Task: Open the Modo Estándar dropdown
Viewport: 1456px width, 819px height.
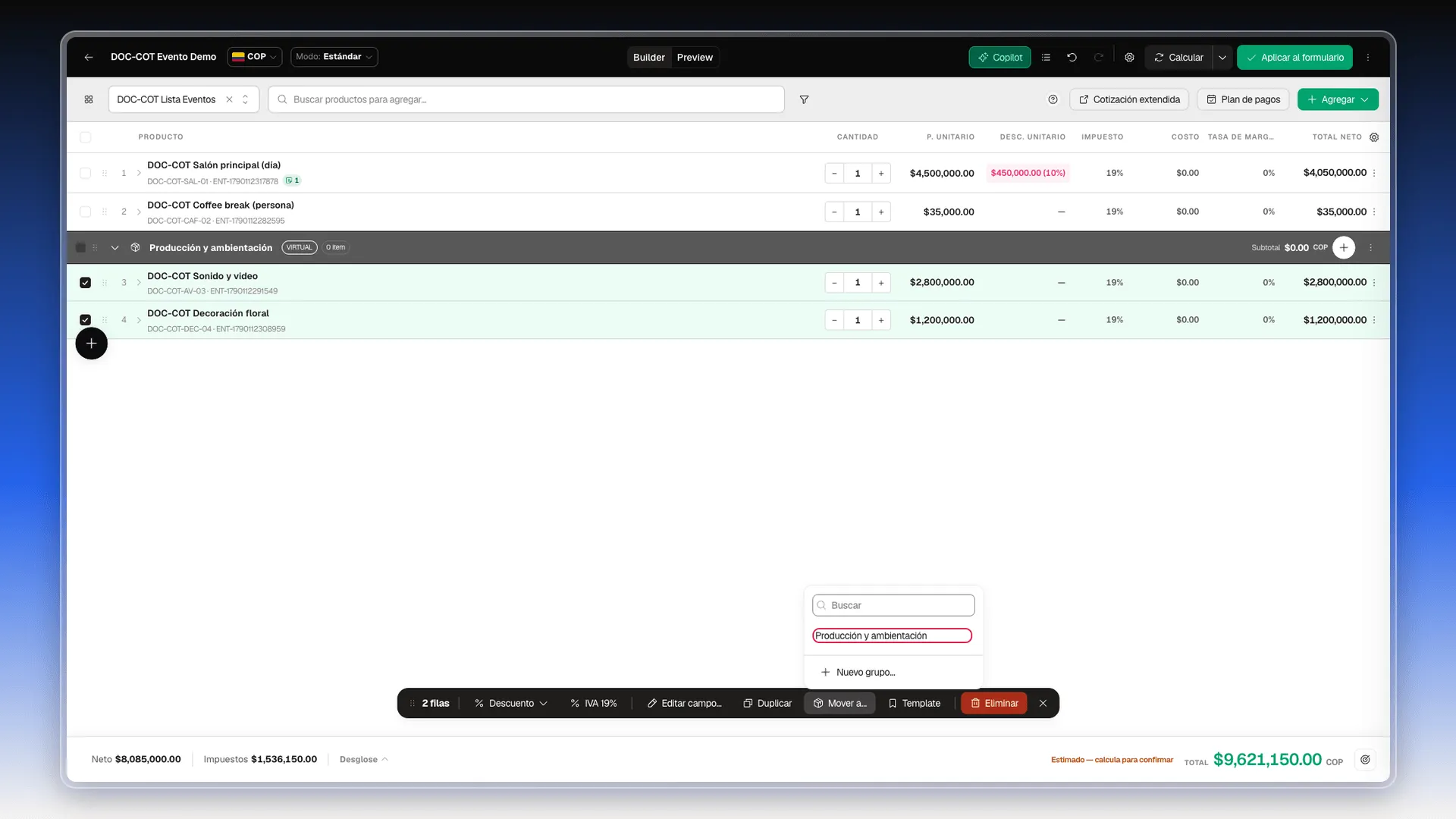Action: [x=334, y=57]
